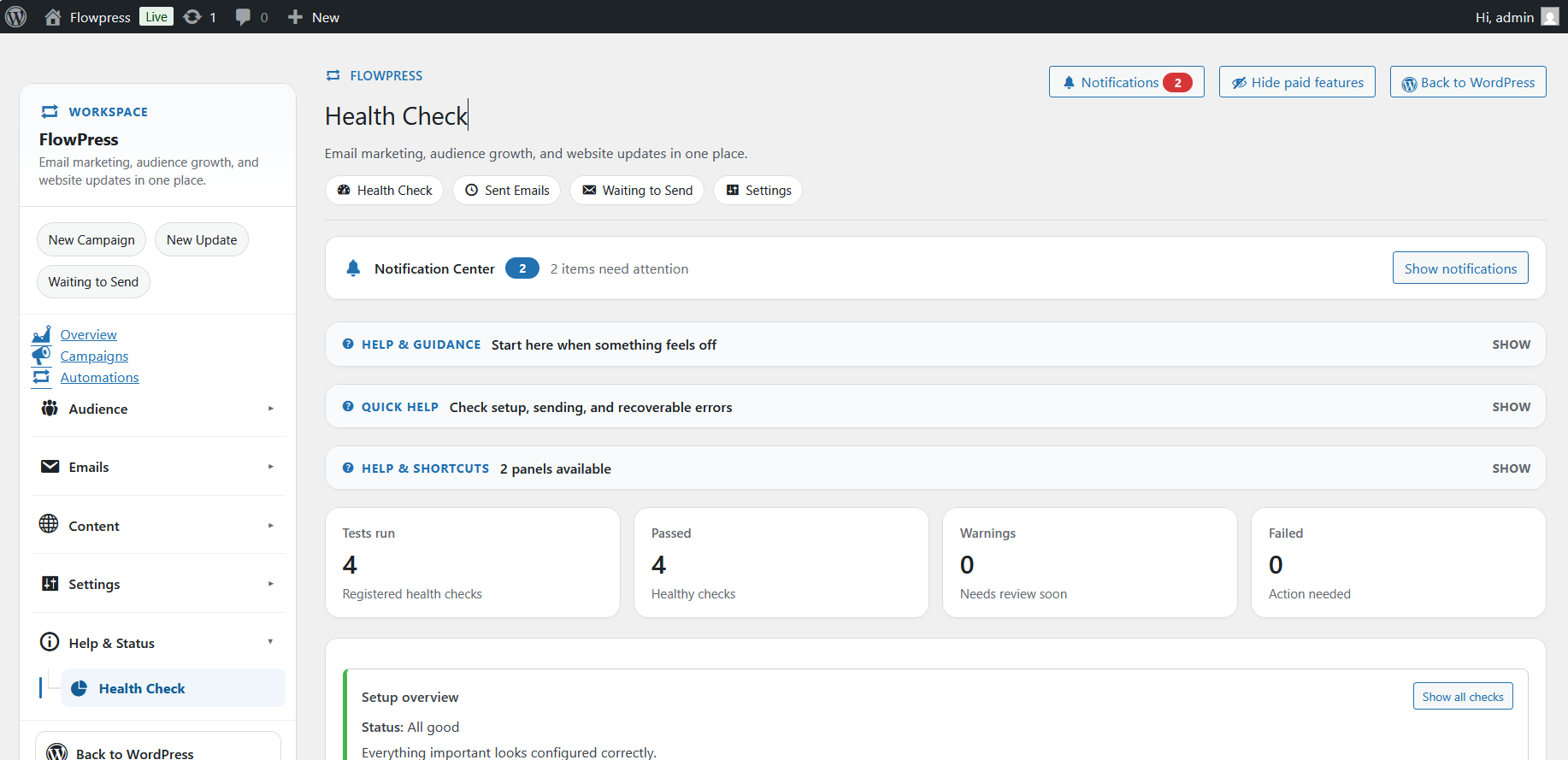
Task: Open the Campaigns link in sidebar
Action: coord(94,356)
